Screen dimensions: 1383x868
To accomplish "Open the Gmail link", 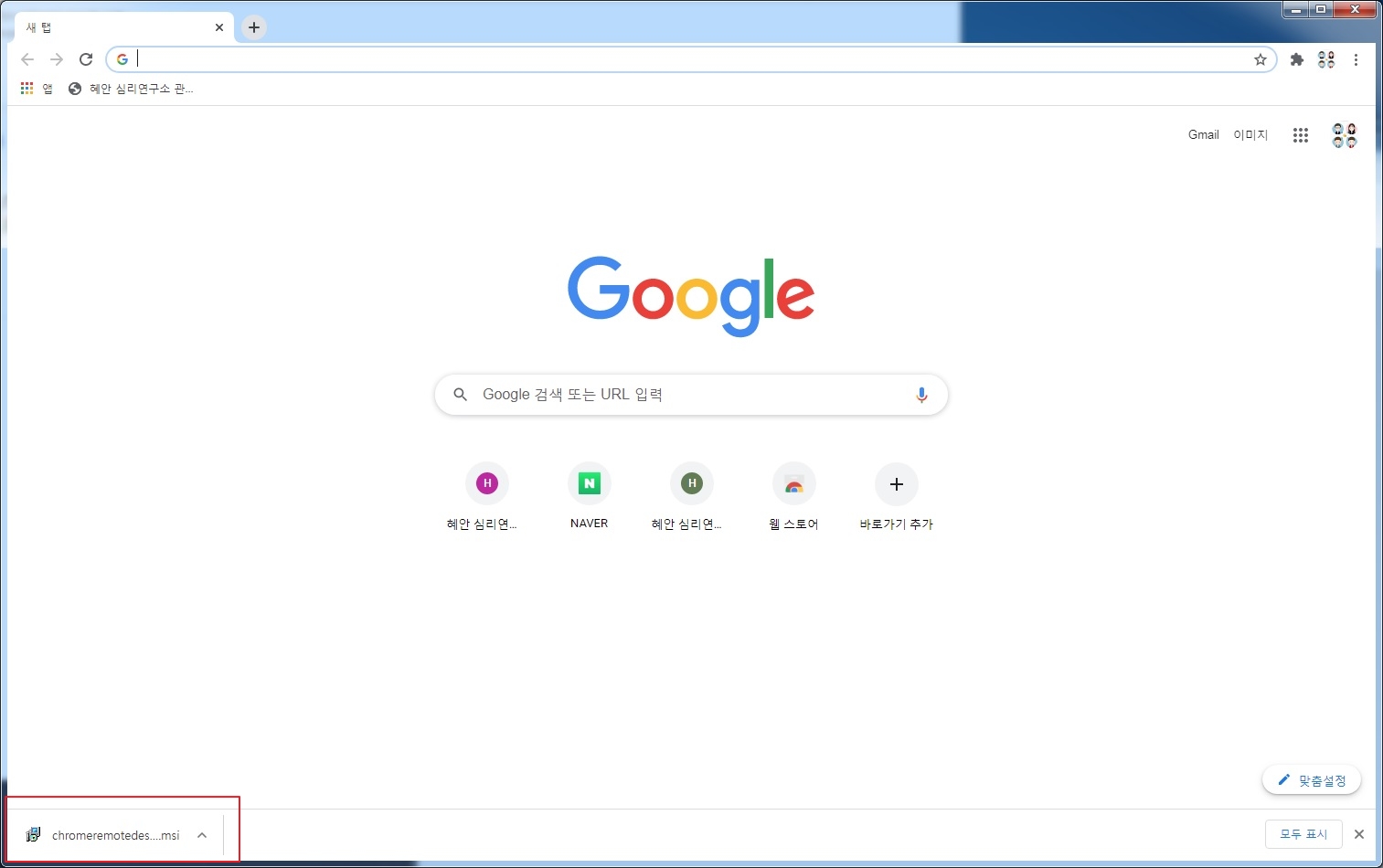I will click(x=1203, y=134).
